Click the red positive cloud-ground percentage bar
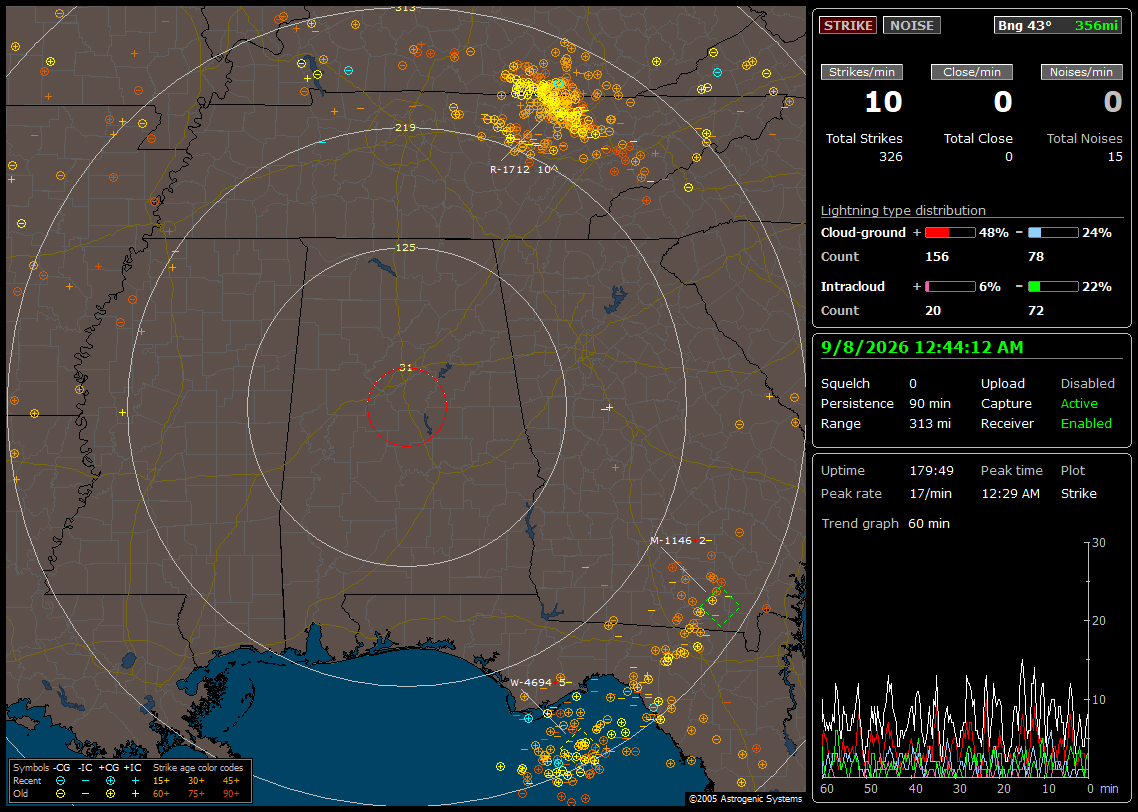This screenshot has width=1138, height=812. [x=950, y=233]
